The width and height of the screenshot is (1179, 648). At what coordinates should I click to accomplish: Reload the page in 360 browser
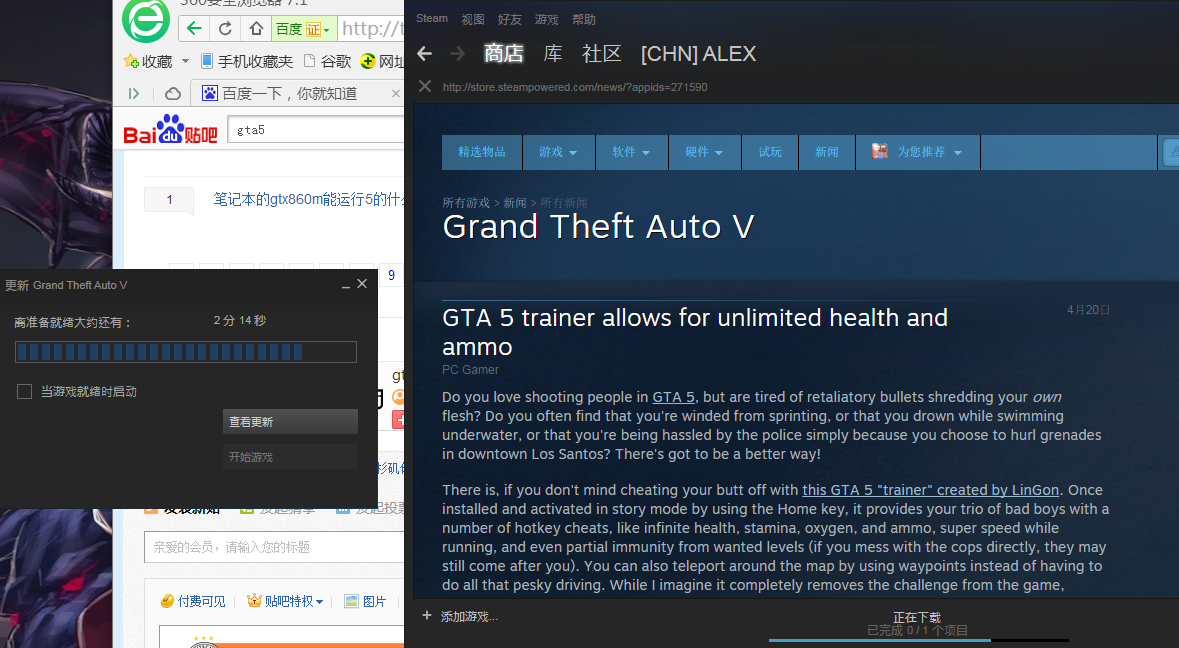point(225,29)
